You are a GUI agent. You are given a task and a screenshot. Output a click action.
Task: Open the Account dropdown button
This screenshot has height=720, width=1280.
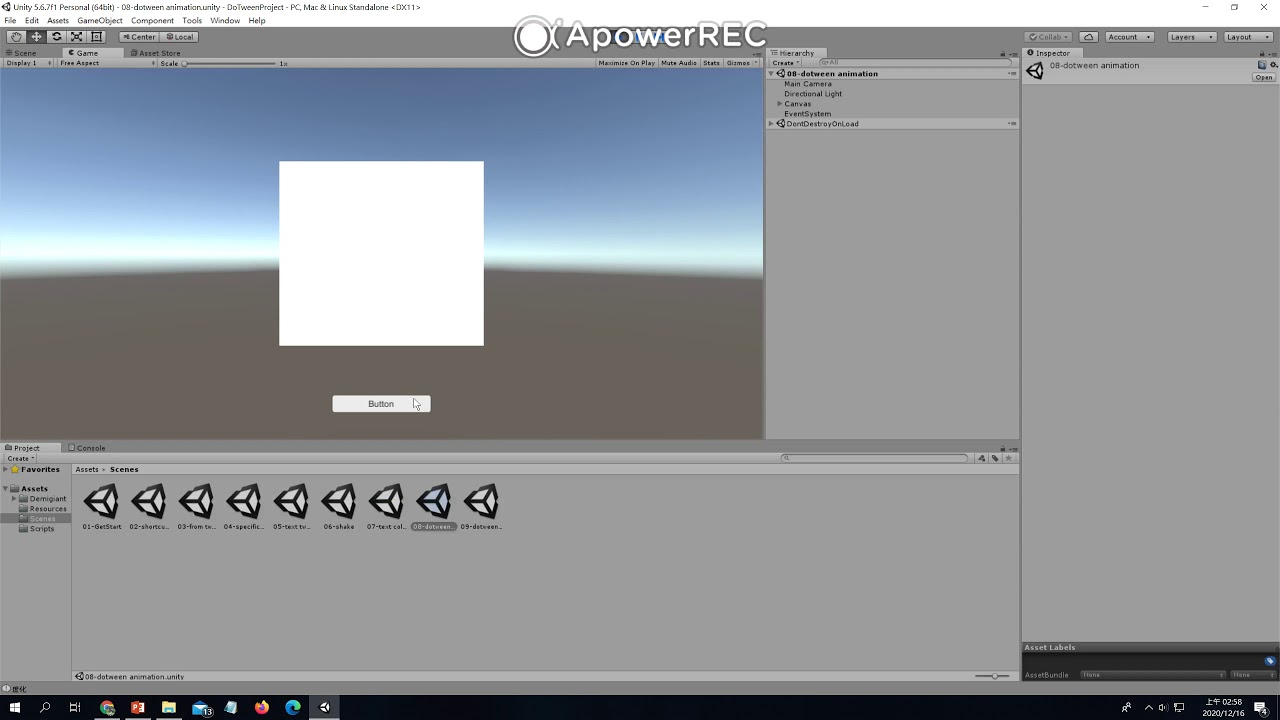point(1129,37)
